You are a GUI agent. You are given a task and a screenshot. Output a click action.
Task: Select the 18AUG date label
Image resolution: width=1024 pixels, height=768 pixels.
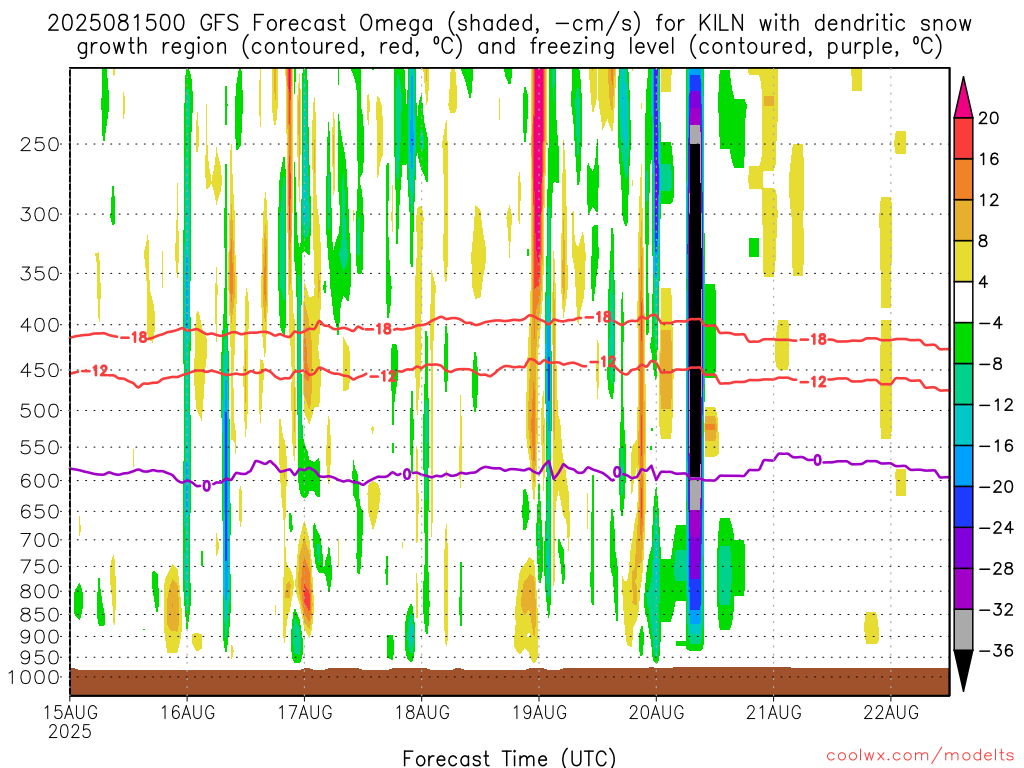point(422,712)
